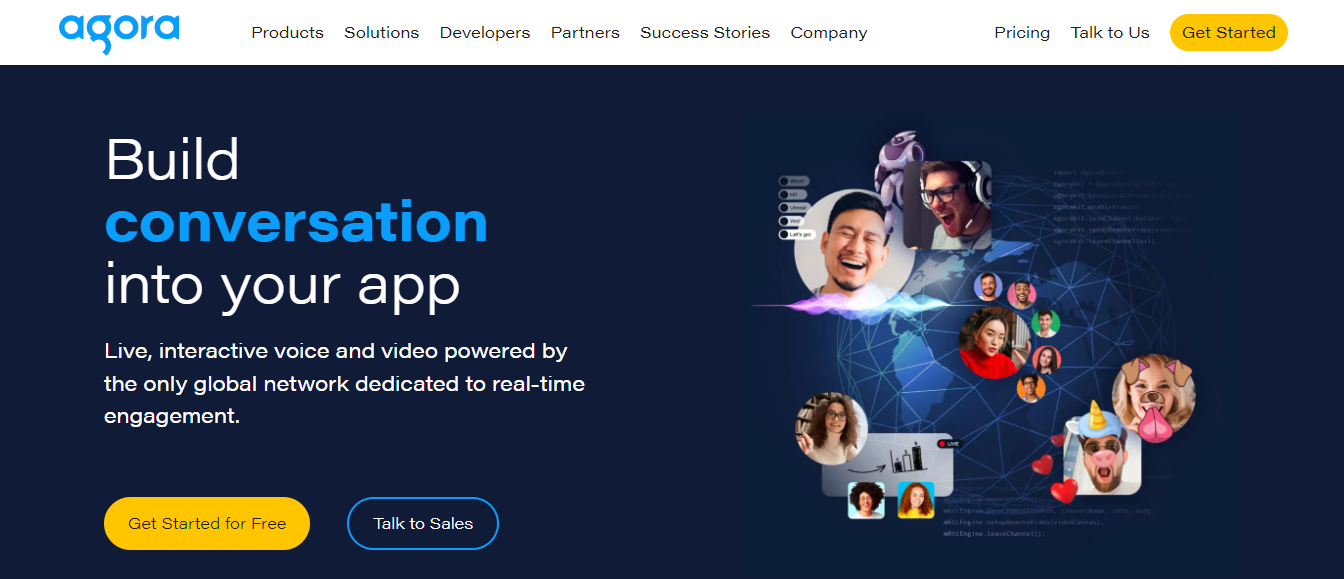
Task: Click the Talk to Sales button
Action: pos(423,523)
